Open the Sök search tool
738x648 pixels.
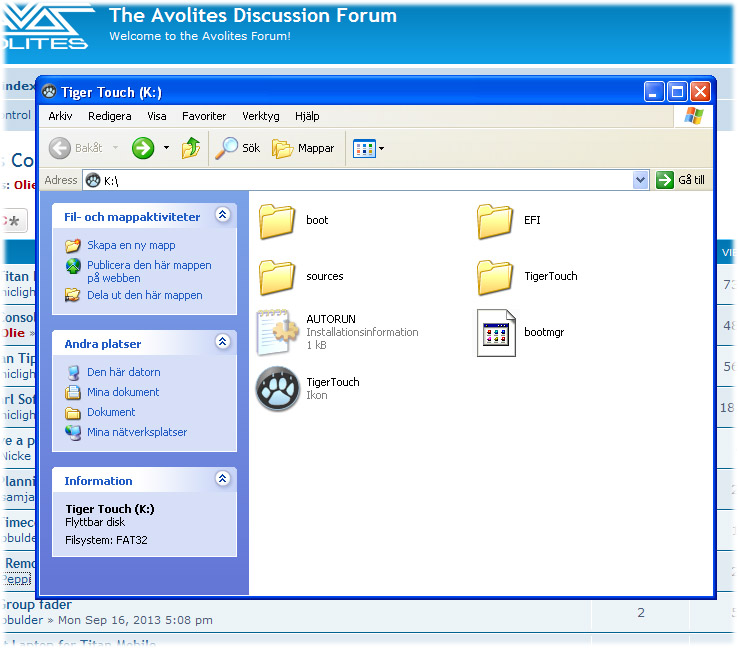(238, 148)
